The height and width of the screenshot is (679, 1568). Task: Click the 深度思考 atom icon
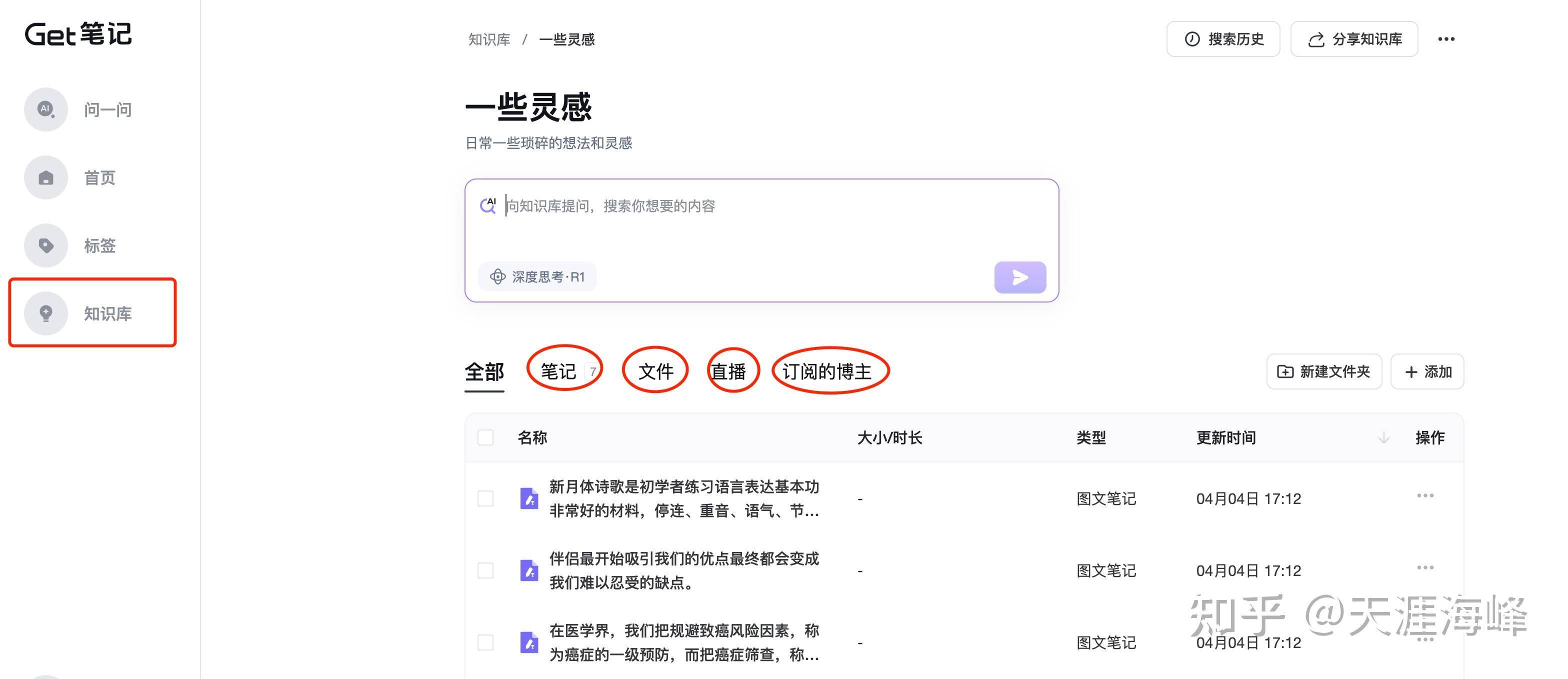point(498,277)
